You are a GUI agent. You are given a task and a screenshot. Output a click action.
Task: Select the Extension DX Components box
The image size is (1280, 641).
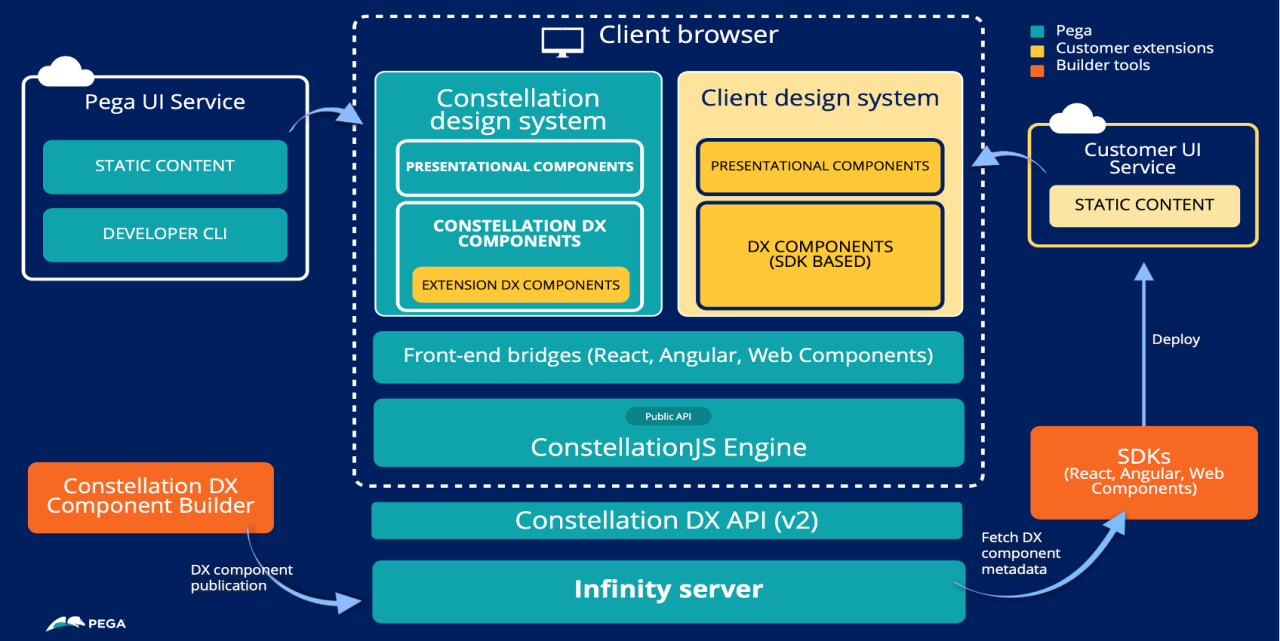tap(521, 285)
